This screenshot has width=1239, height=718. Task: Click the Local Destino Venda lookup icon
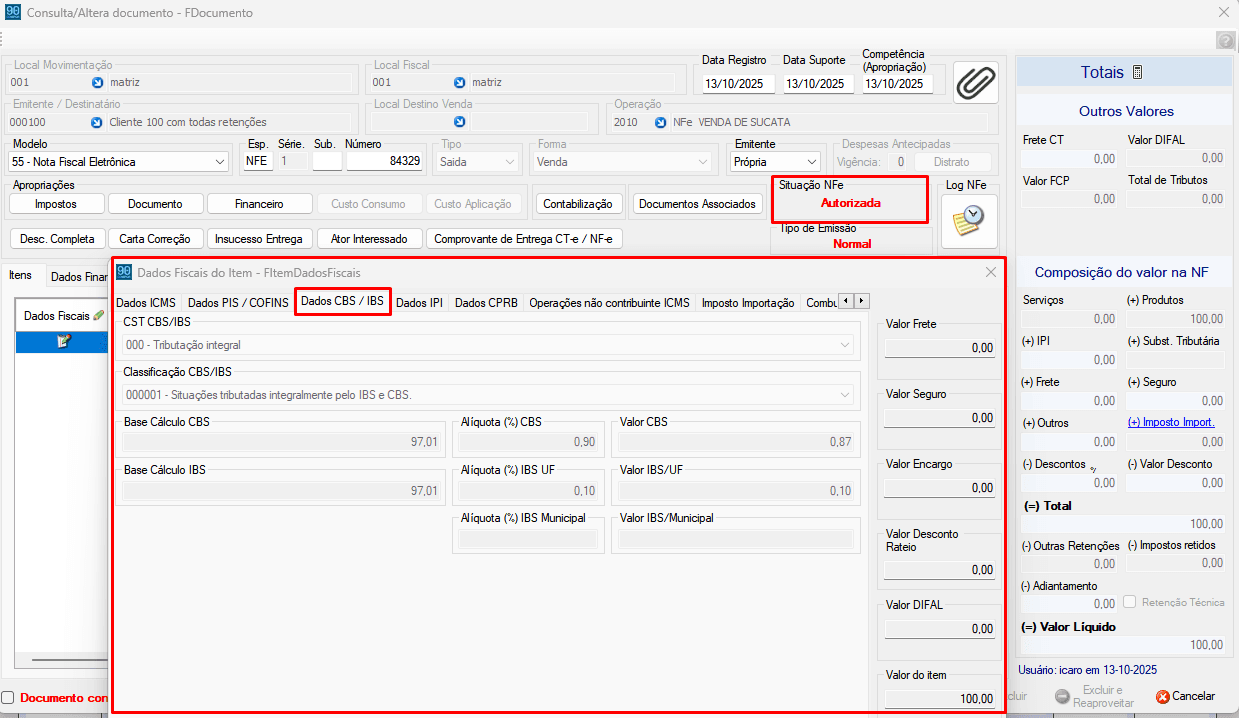(459, 122)
